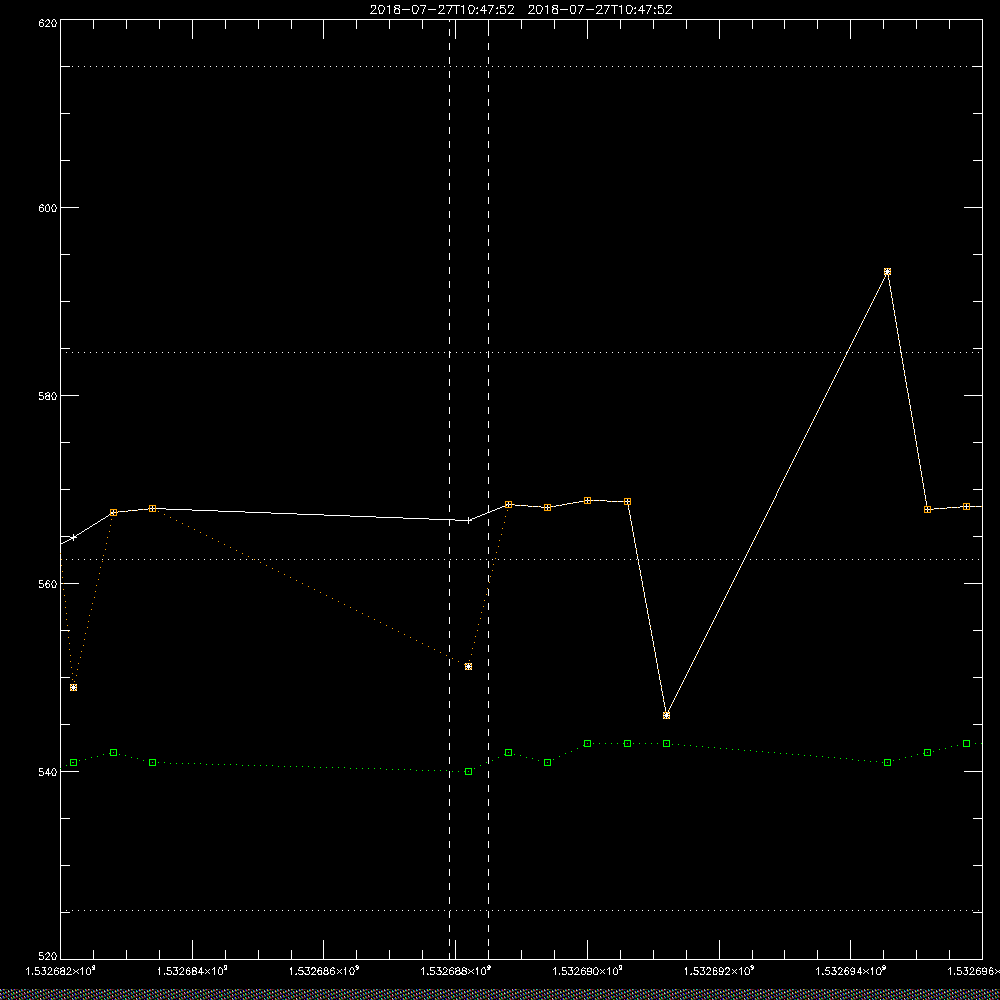Click the leftmost green square data point

[x=73, y=763]
